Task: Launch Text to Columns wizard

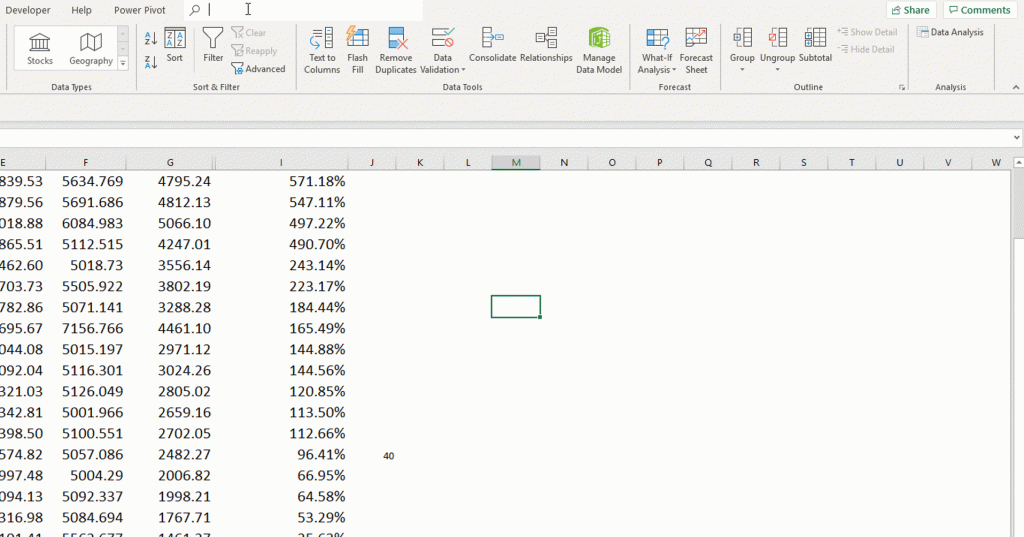Action: click(321, 51)
